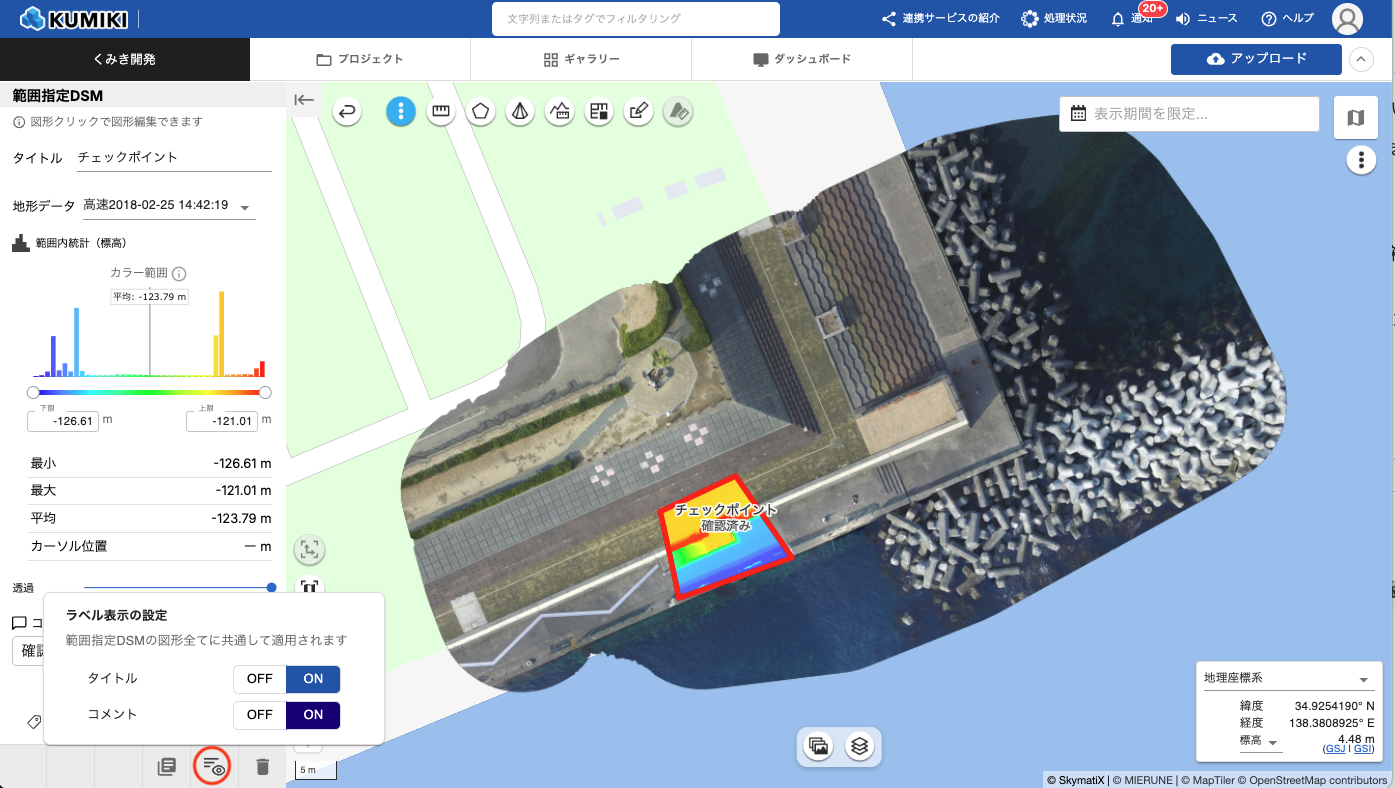1395x788 pixels.
Task: Click the layers stack icon
Action: [859, 746]
